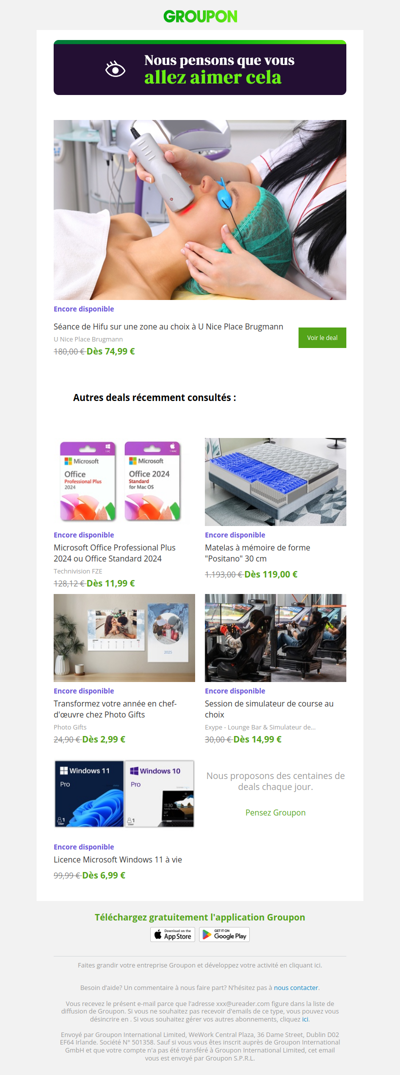Click the "Pensez Groupon" link
400x1075 pixels.
(275, 812)
